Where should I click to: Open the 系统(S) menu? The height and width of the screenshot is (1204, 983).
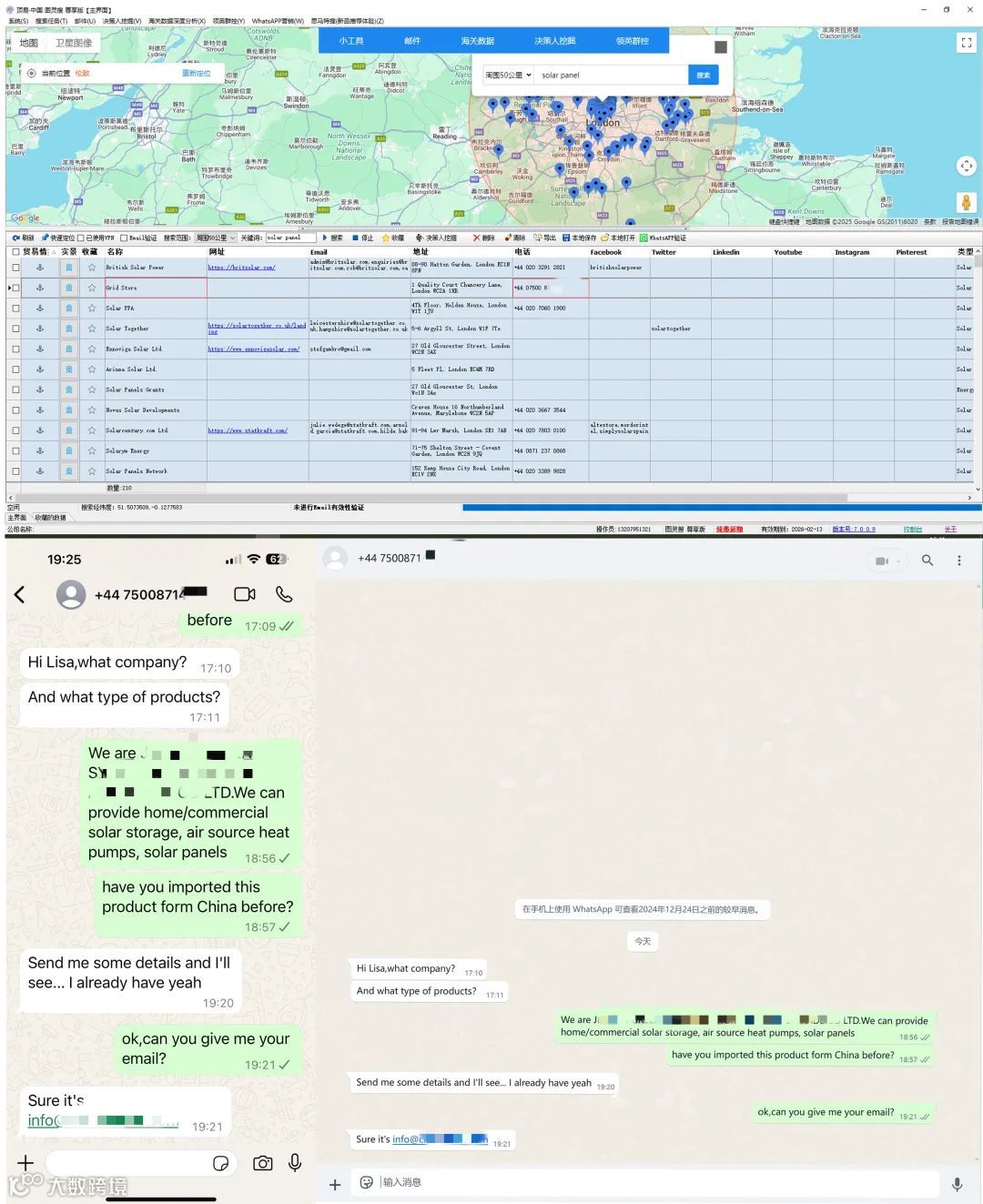coord(18,20)
